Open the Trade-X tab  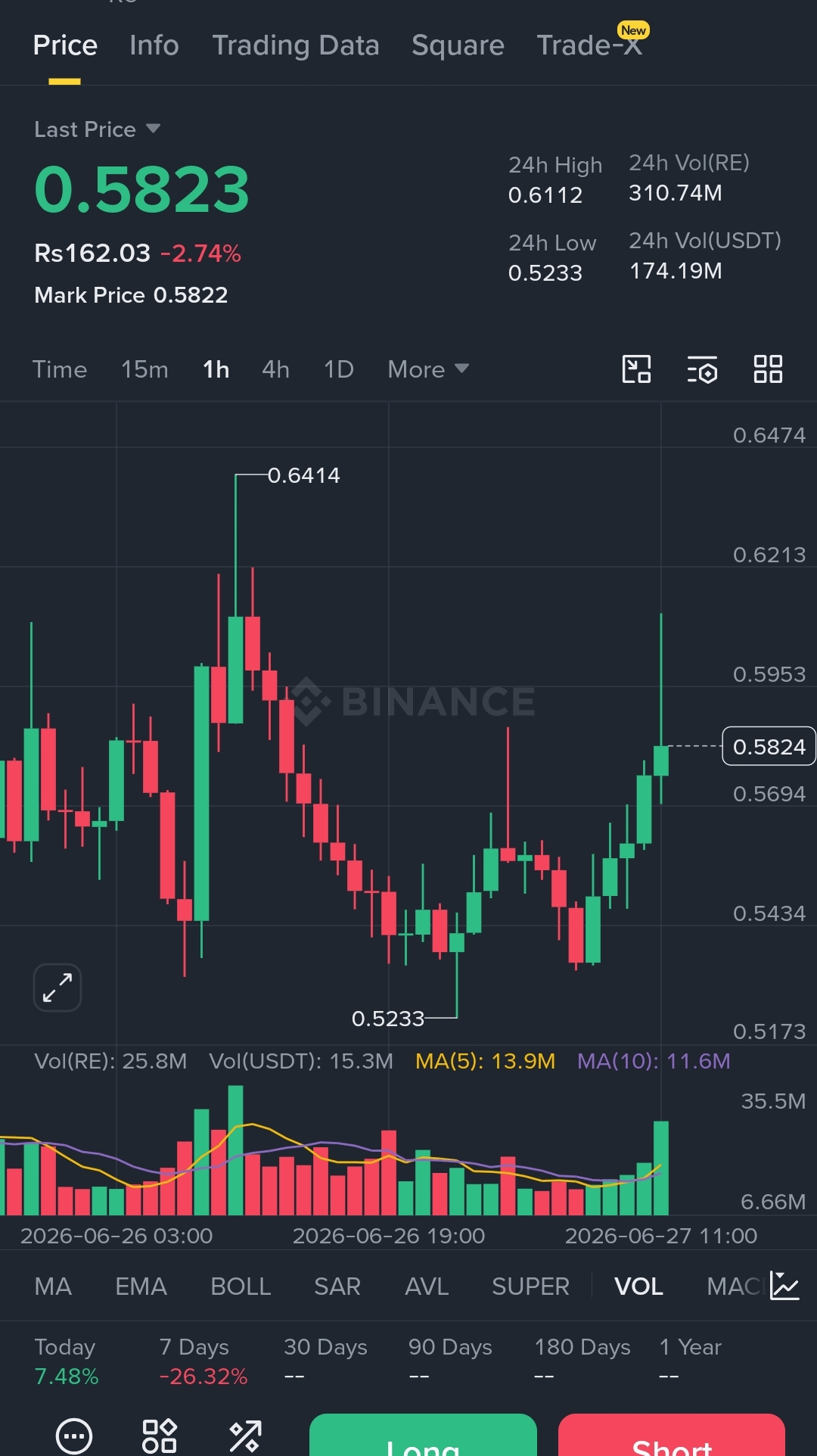[x=589, y=45]
